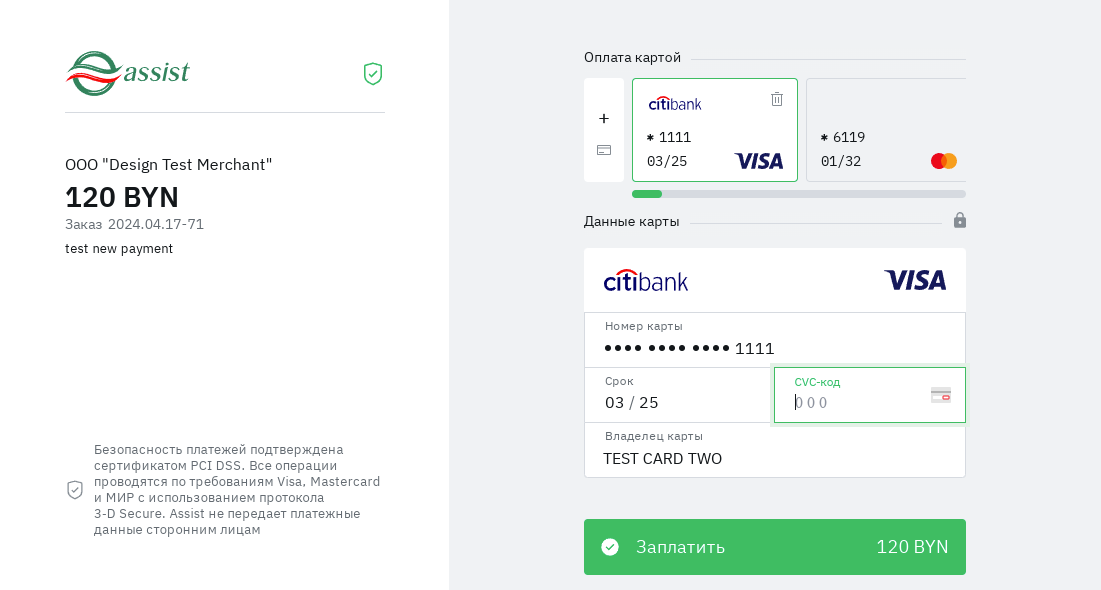
Task: Click the Срок expiry date field
Action: (678, 403)
